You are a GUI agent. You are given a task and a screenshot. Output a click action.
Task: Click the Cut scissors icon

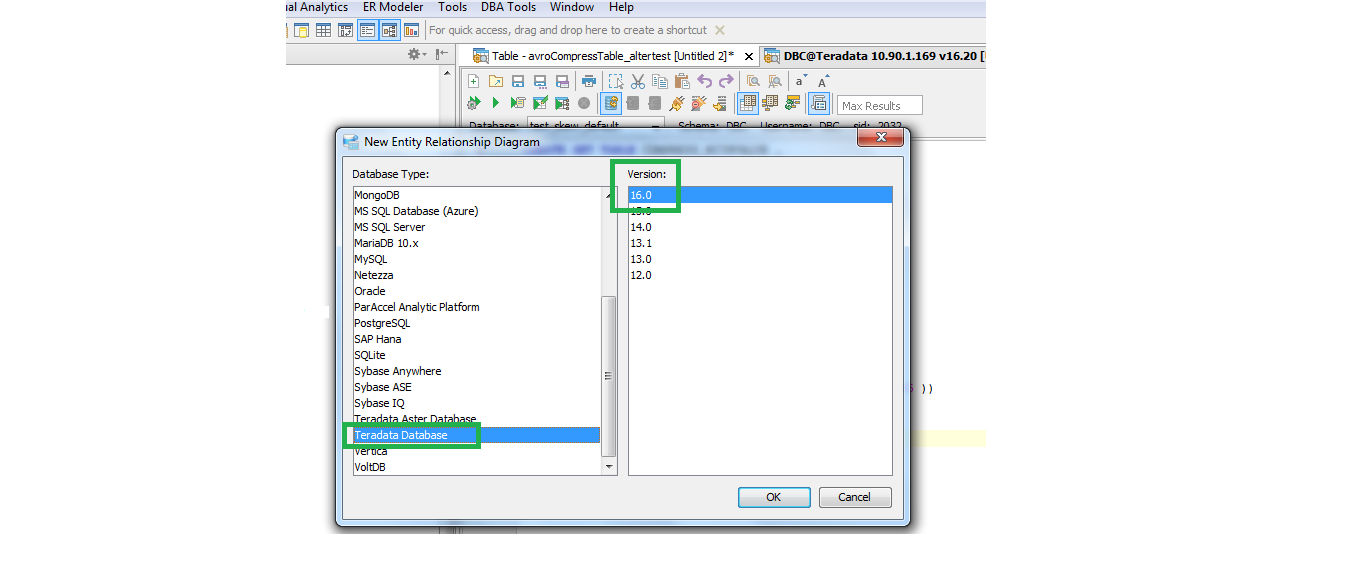coord(638,81)
